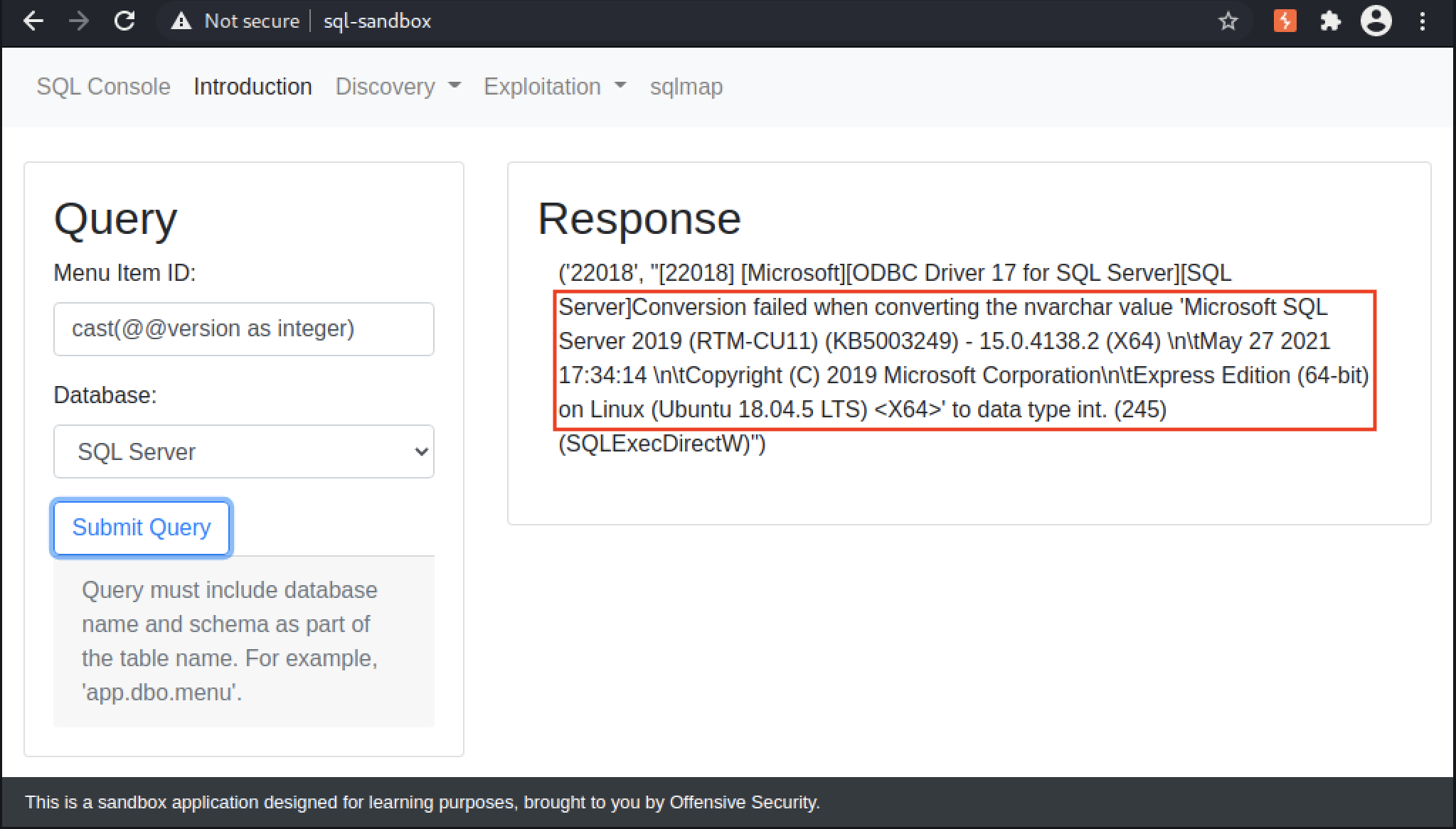The width and height of the screenshot is (1456, 829).
Task: Open the orange Burp-style extension icon
Action: (x=1285, y=21)
